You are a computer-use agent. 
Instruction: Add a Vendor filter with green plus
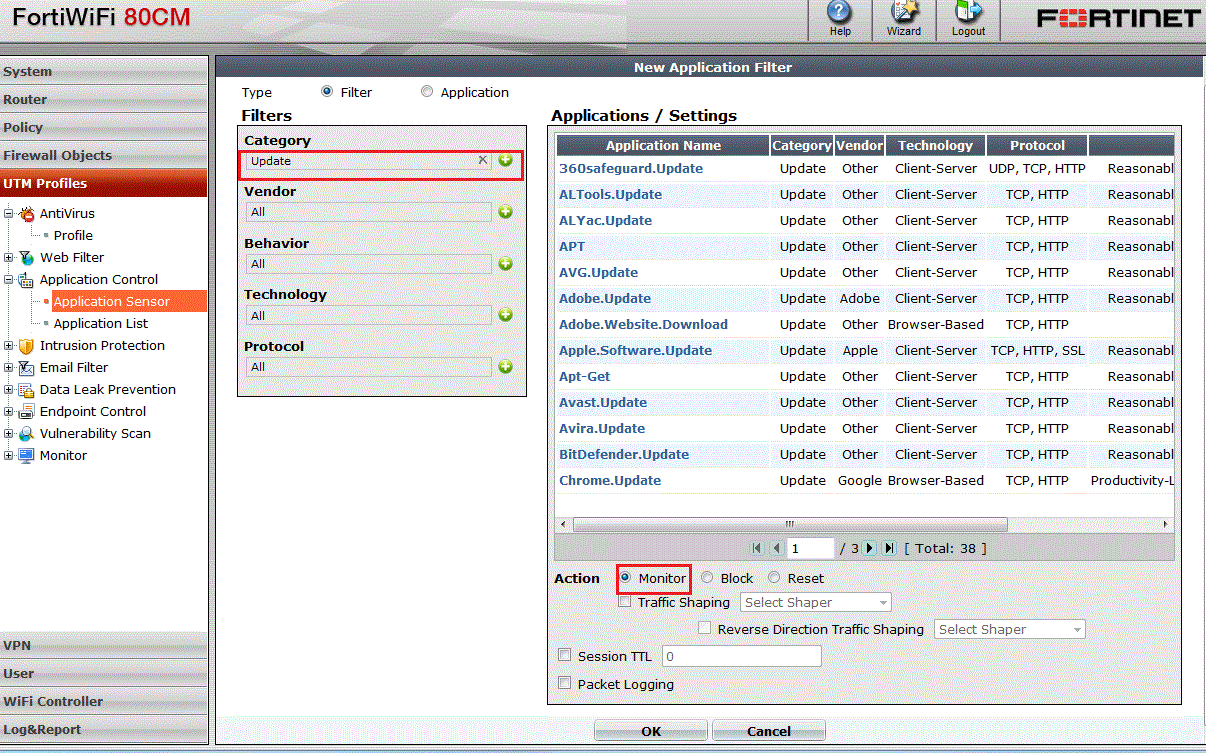coord(505,212)
